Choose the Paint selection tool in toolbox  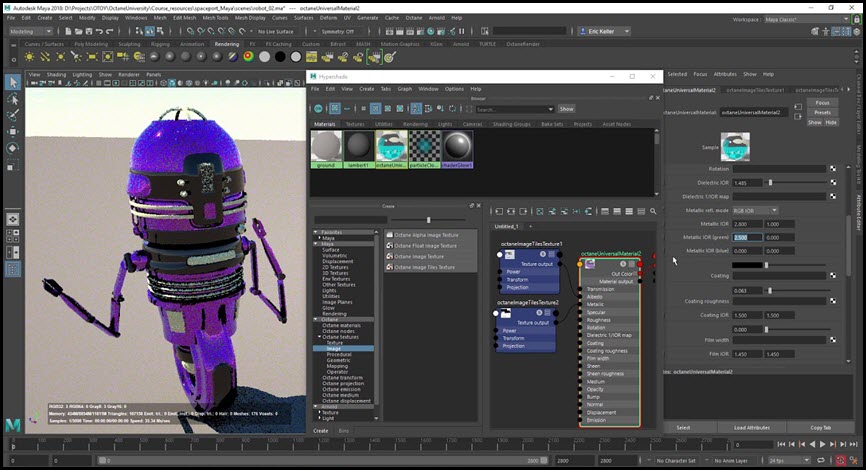[13, 115]
